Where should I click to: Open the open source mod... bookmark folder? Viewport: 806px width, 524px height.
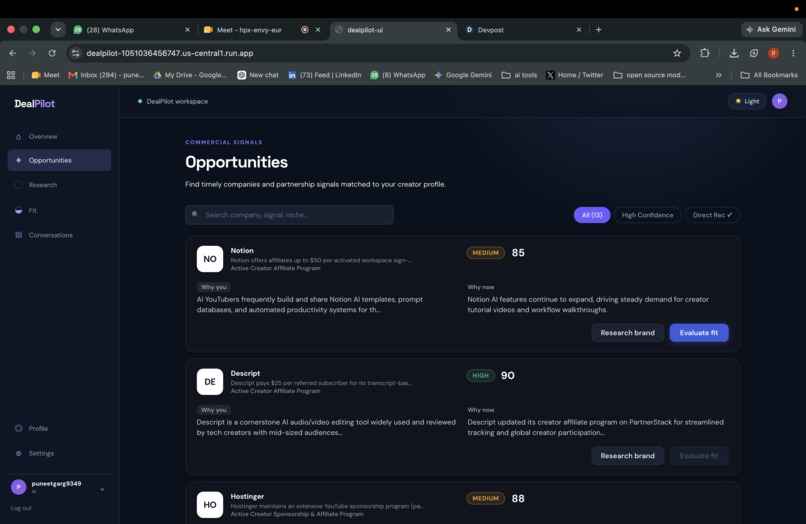pos(649,75)
